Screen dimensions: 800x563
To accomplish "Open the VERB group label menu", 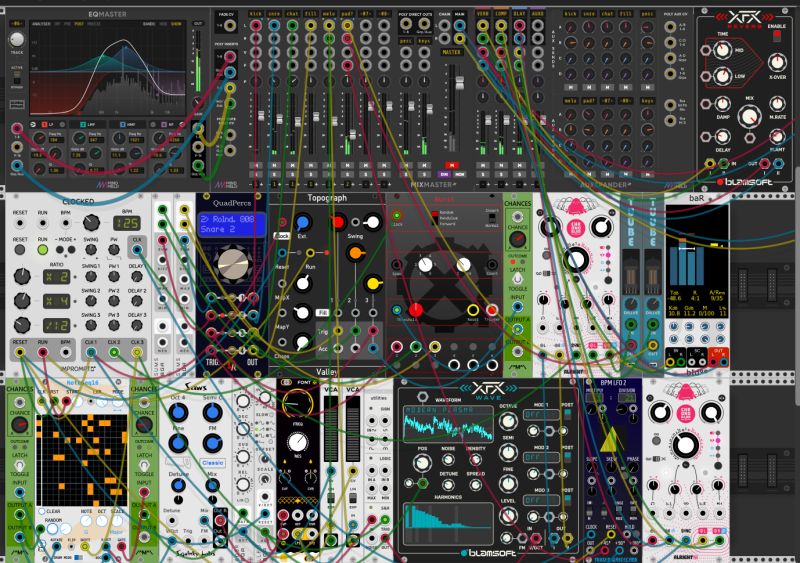I will coord(483,14).
